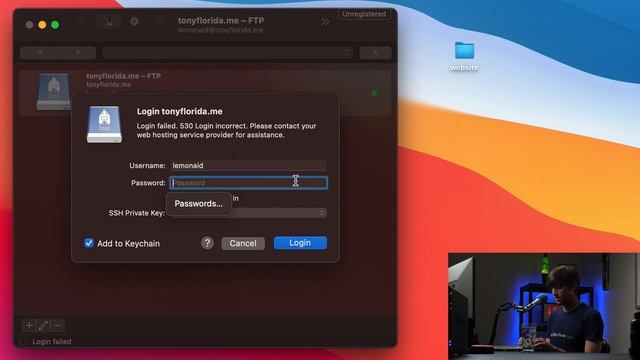Click the pencil icon to edit the bookmark
Viewport: 640px width, 360px height.
[43, 325]
